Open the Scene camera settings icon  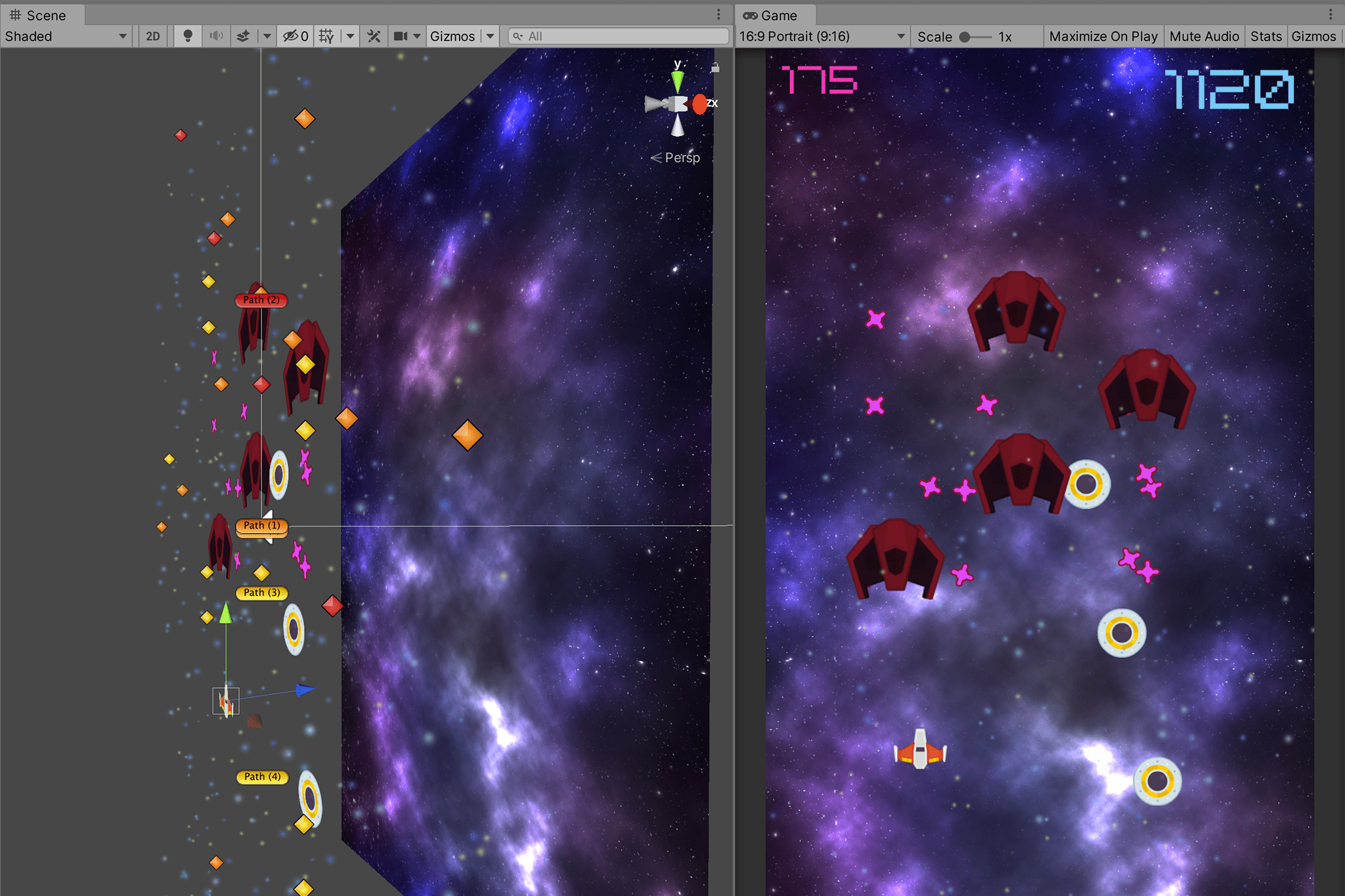click(x=400, y=36)
